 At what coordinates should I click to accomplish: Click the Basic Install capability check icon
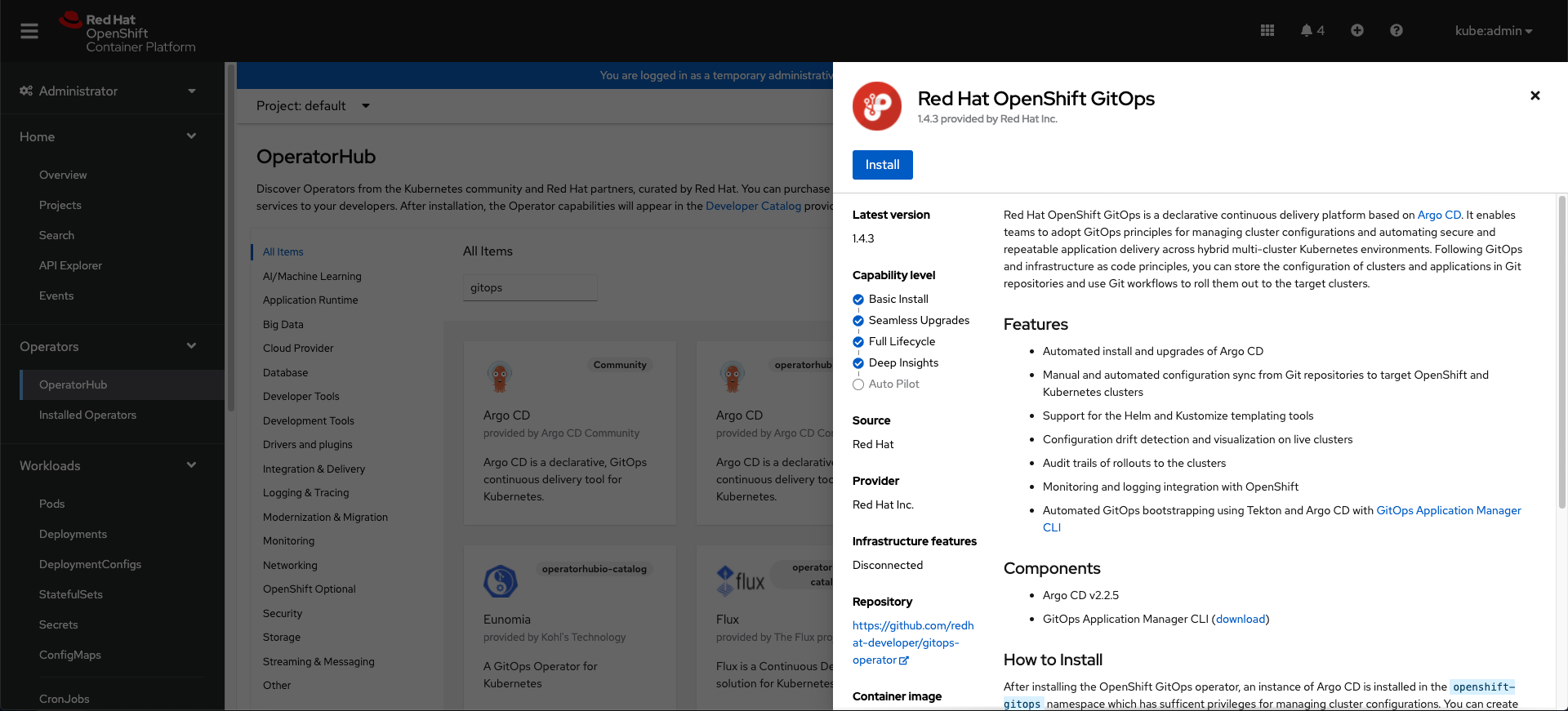[858, 300]
